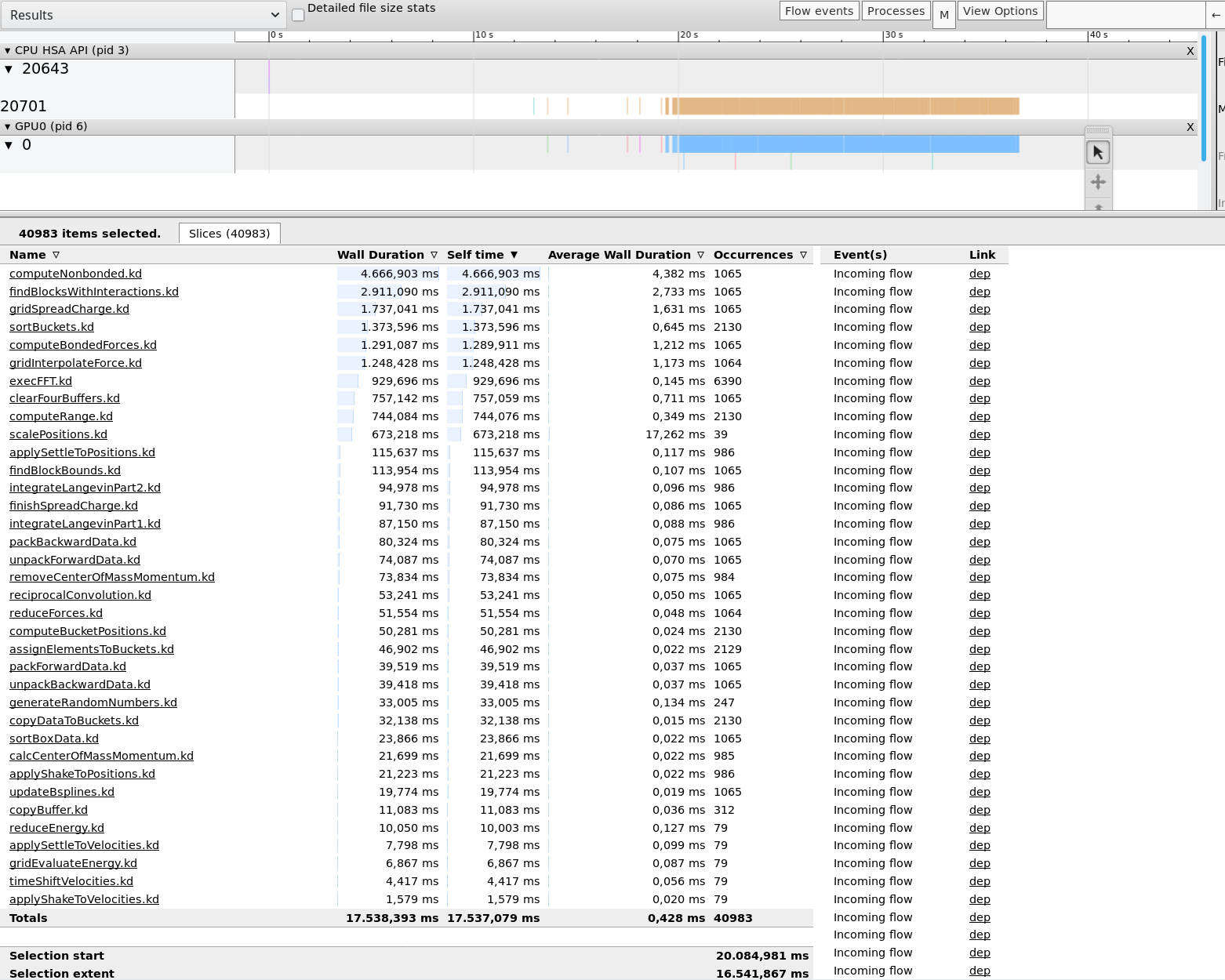Collapse thread 20643 in CPU HSA API
The image size is (1225, 980).
(x=9, y=68)
